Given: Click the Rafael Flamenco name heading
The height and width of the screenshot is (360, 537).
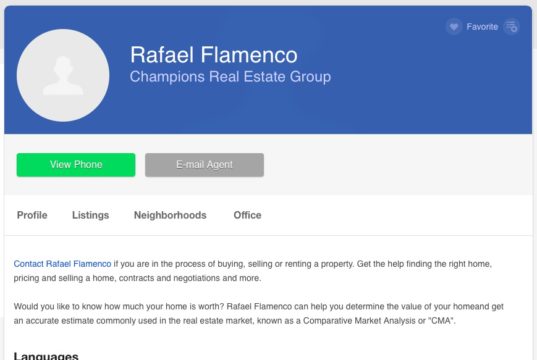Looking at the screenshot, I should click(x=214, y=55).
